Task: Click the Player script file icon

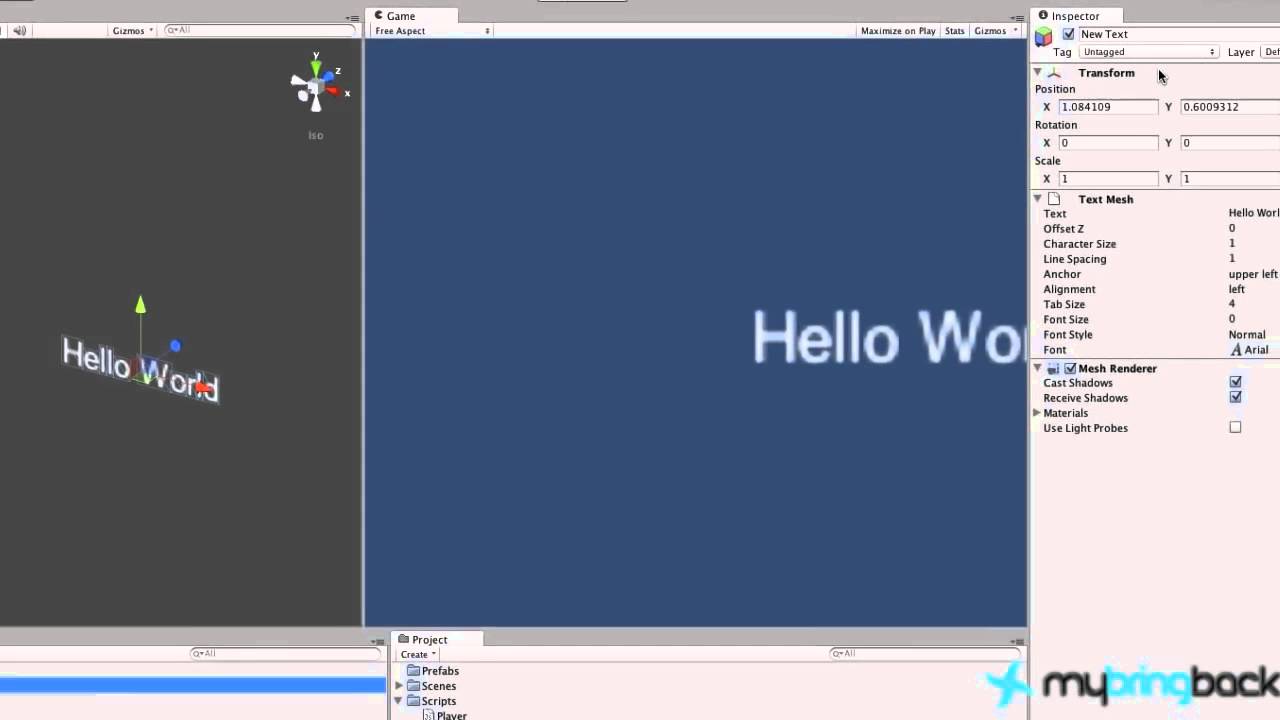Action: coord(428,715)
